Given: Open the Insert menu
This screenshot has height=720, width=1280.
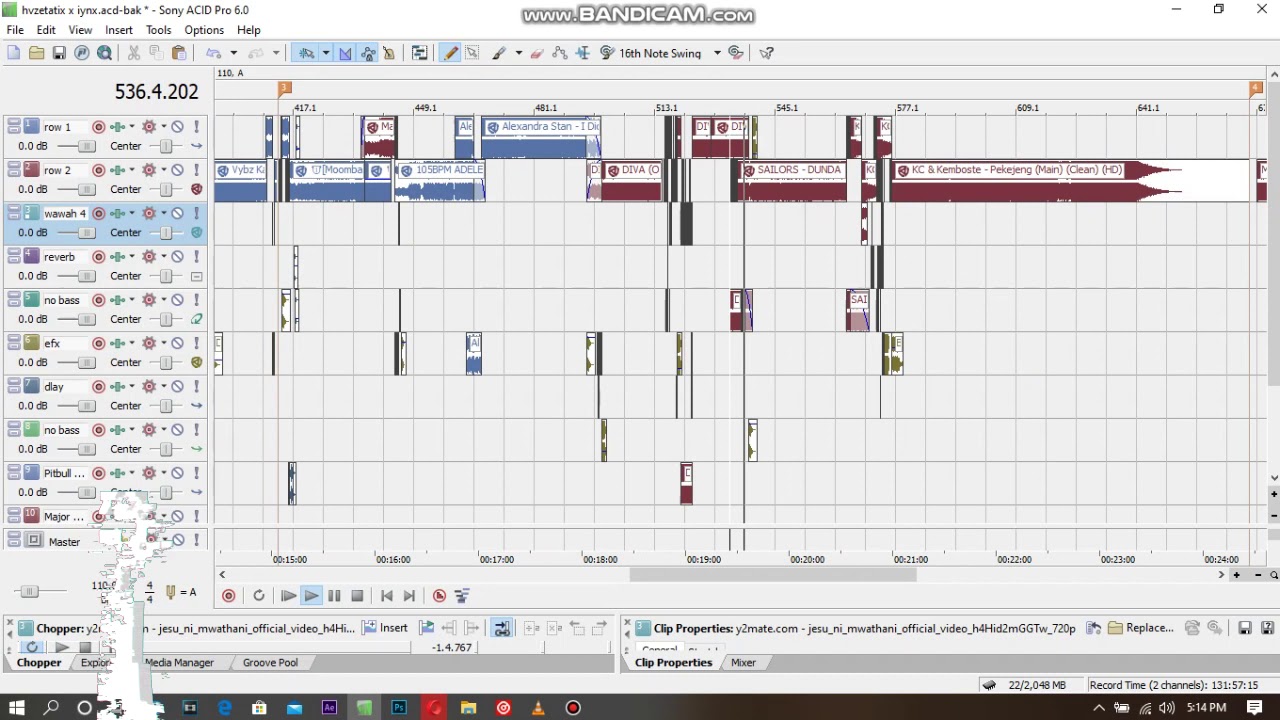Looking at the screenshot, I should 119,30.
